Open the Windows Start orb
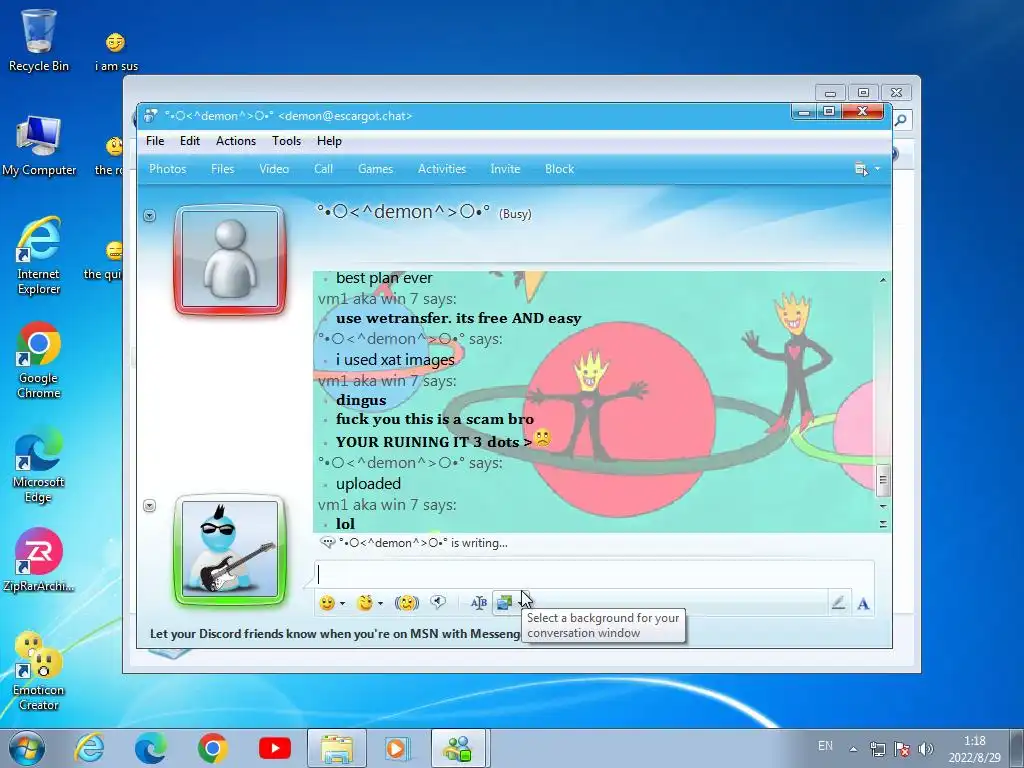1024x768 pixels. 27,748
